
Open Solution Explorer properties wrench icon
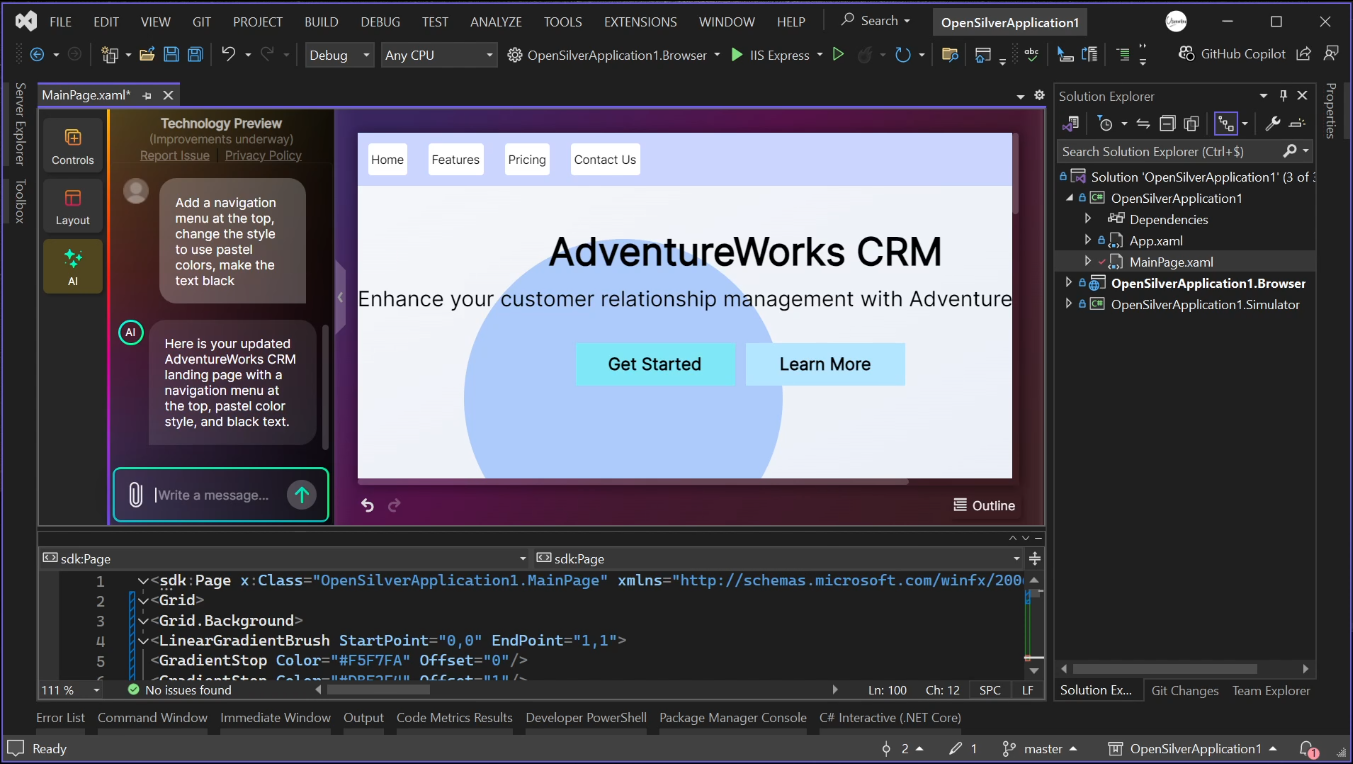point(1272,124)
